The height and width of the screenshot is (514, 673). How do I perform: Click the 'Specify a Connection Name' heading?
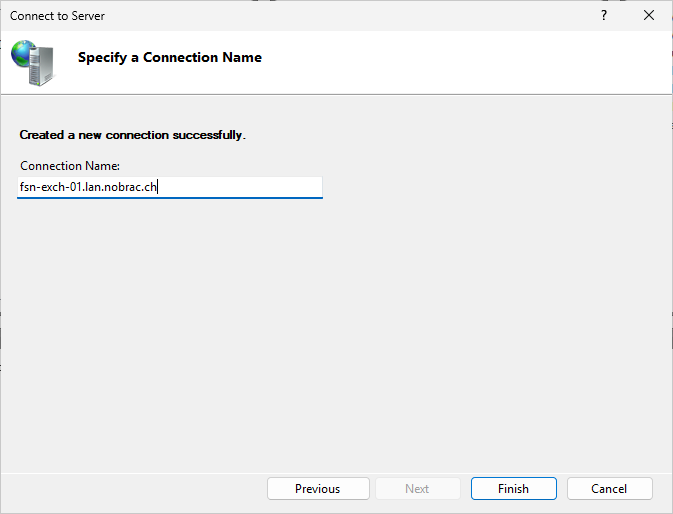point(170,57)
